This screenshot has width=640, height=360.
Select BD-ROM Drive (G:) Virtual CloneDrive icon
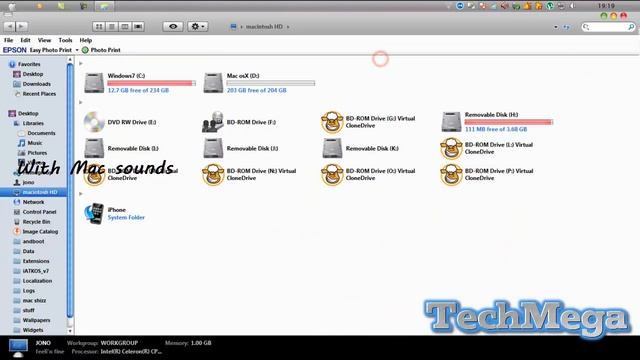click(332, 122)
